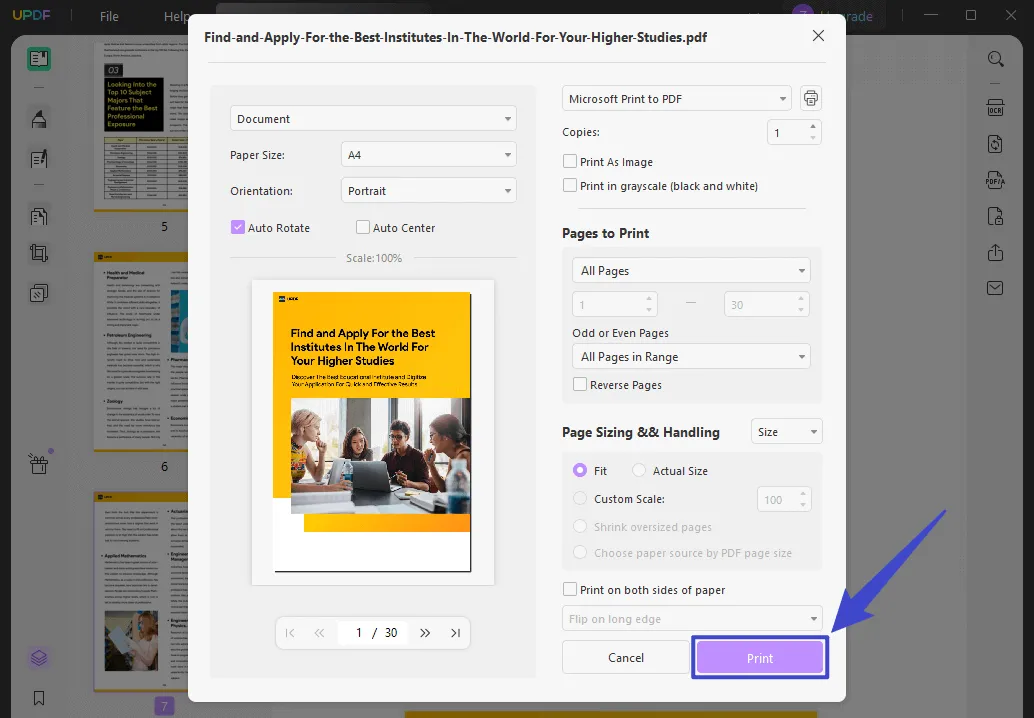This screenshot has height=718, width=1034.
Task: Cancel the print dialog
Action: (x=626, y=657)
